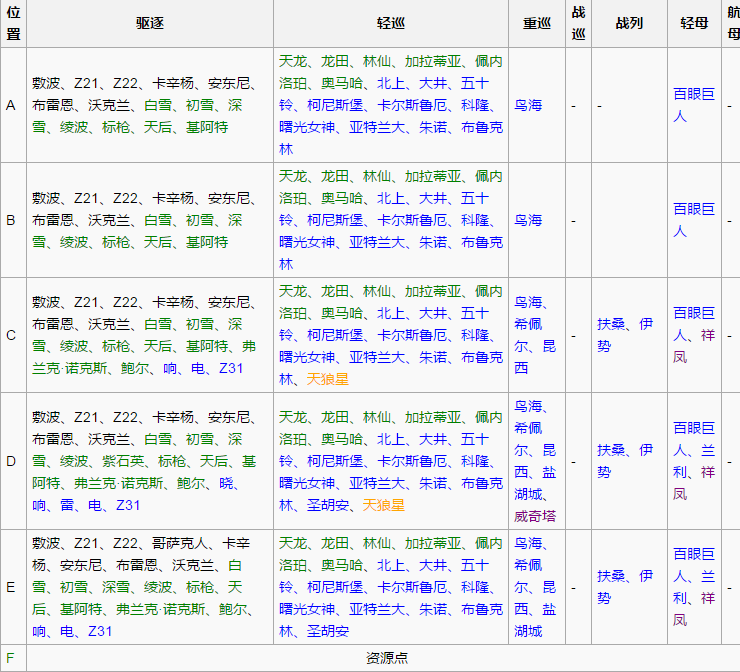The image size is (740, 672).
Task: Click the 雷 link in row D
Action: click(67, 505)
